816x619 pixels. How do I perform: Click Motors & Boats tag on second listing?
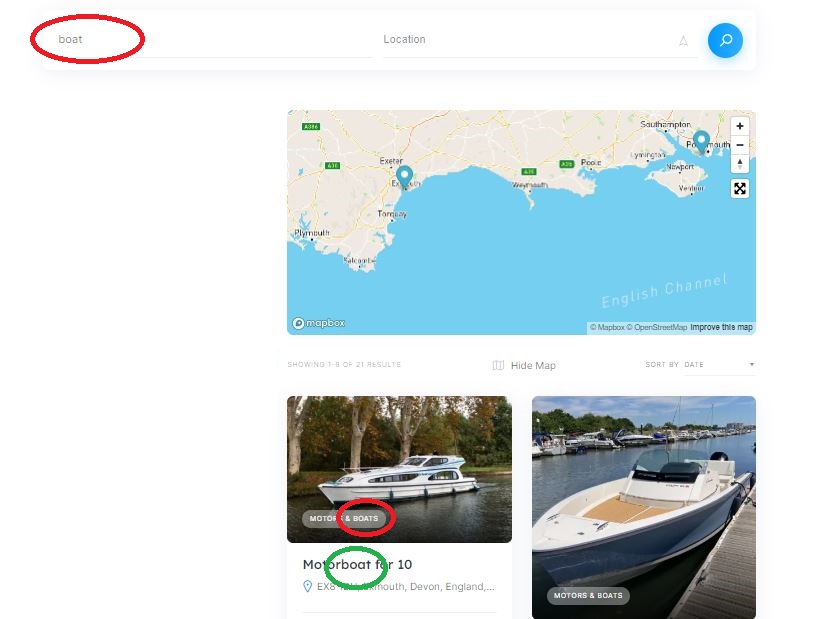pos(588,596)
